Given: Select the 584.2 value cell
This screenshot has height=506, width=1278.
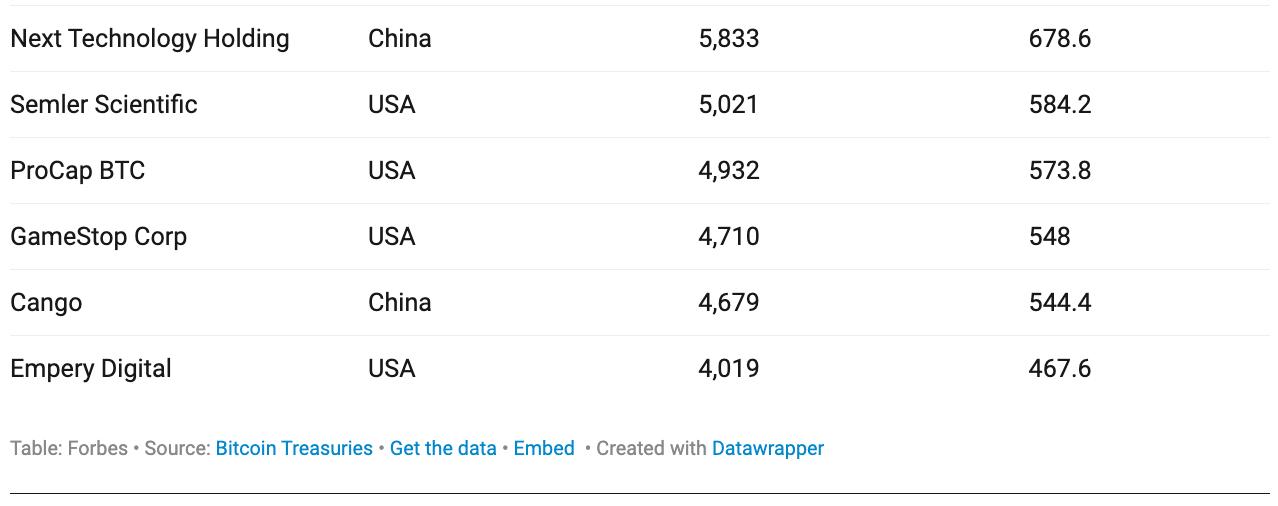Looking at the screenshot, I should point(1059,105).
